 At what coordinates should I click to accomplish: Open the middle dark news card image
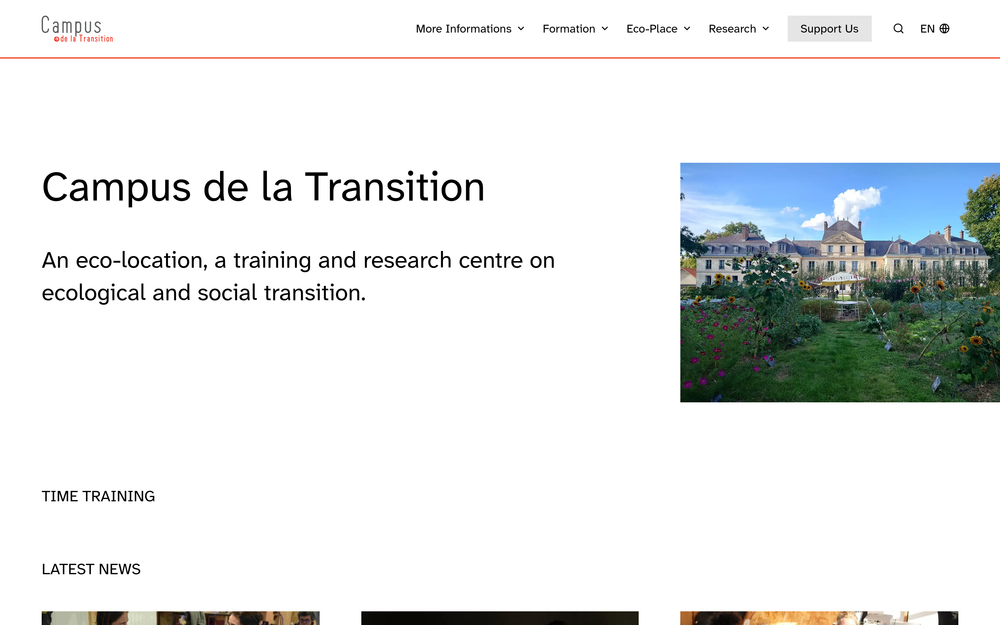click(x=499, y=618)
